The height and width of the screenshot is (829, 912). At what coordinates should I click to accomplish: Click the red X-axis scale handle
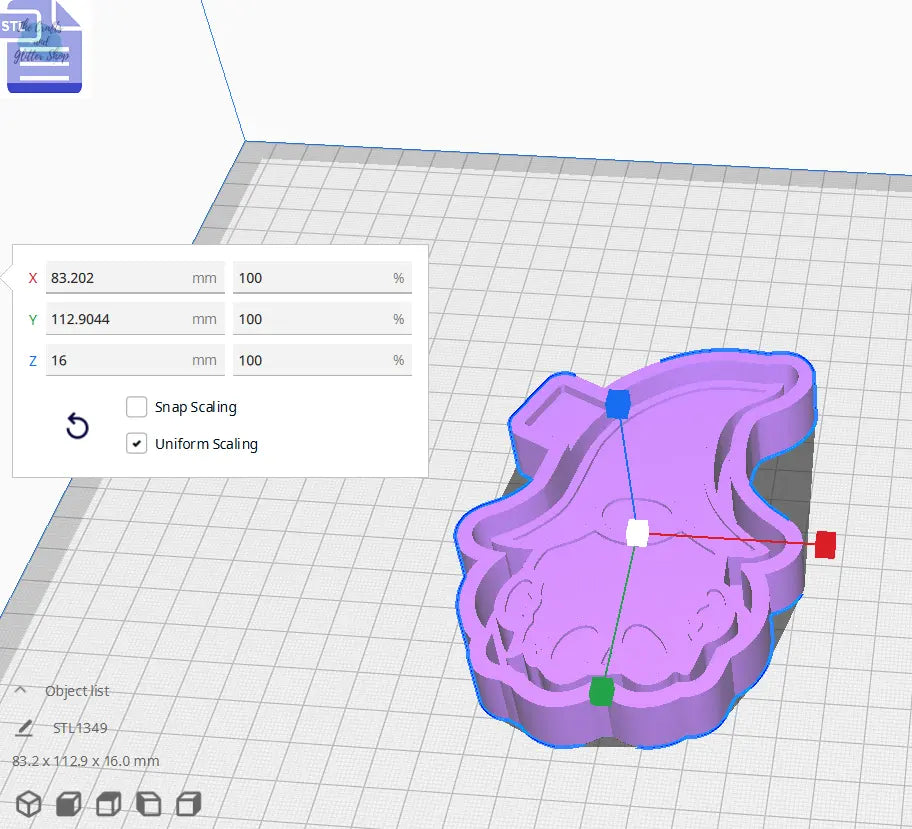[824, 546]
